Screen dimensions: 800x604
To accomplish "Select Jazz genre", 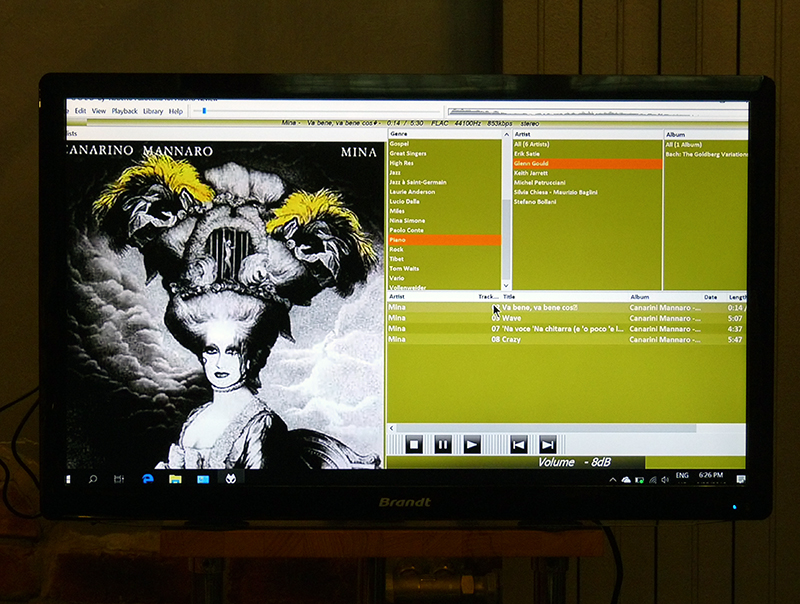I will pyautogui.click(x=444, y=172).
